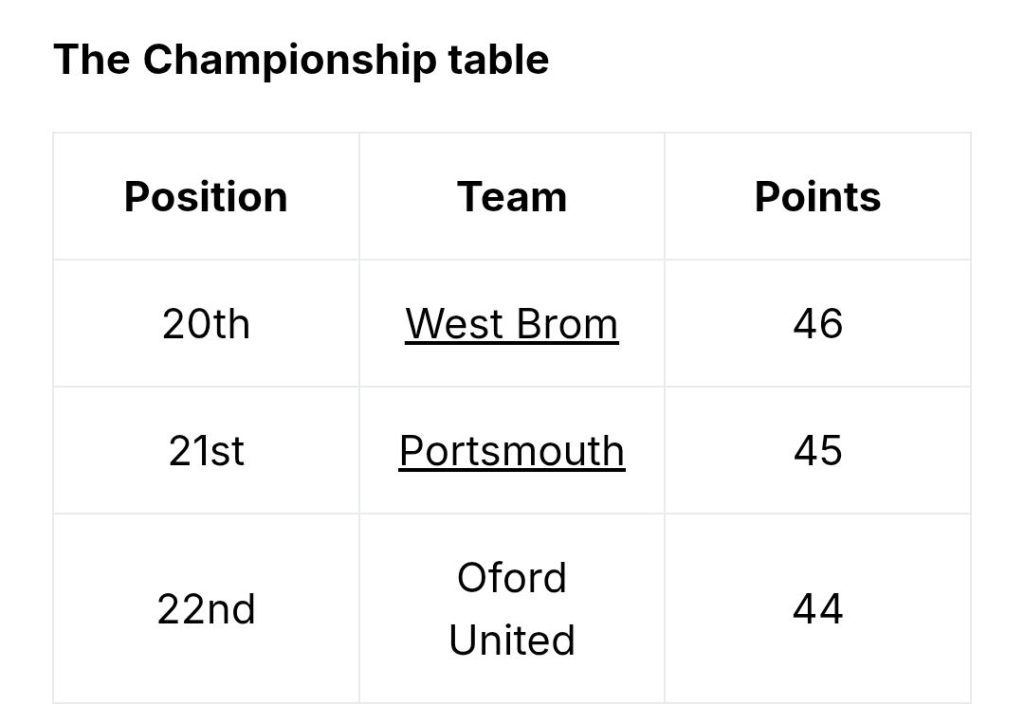Click the word "table" in the heading
Image resolution: width=1024 pixels, height=704 pixels.
pyautogui.click(x=498, y=59)
